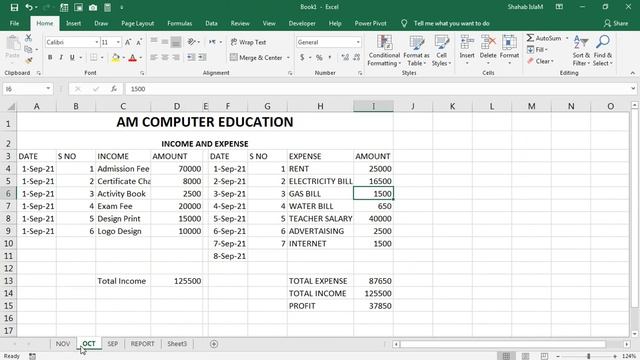
Task: Open Cell Styles gallery
Action: pyautogui.click(x=442, y=51)
